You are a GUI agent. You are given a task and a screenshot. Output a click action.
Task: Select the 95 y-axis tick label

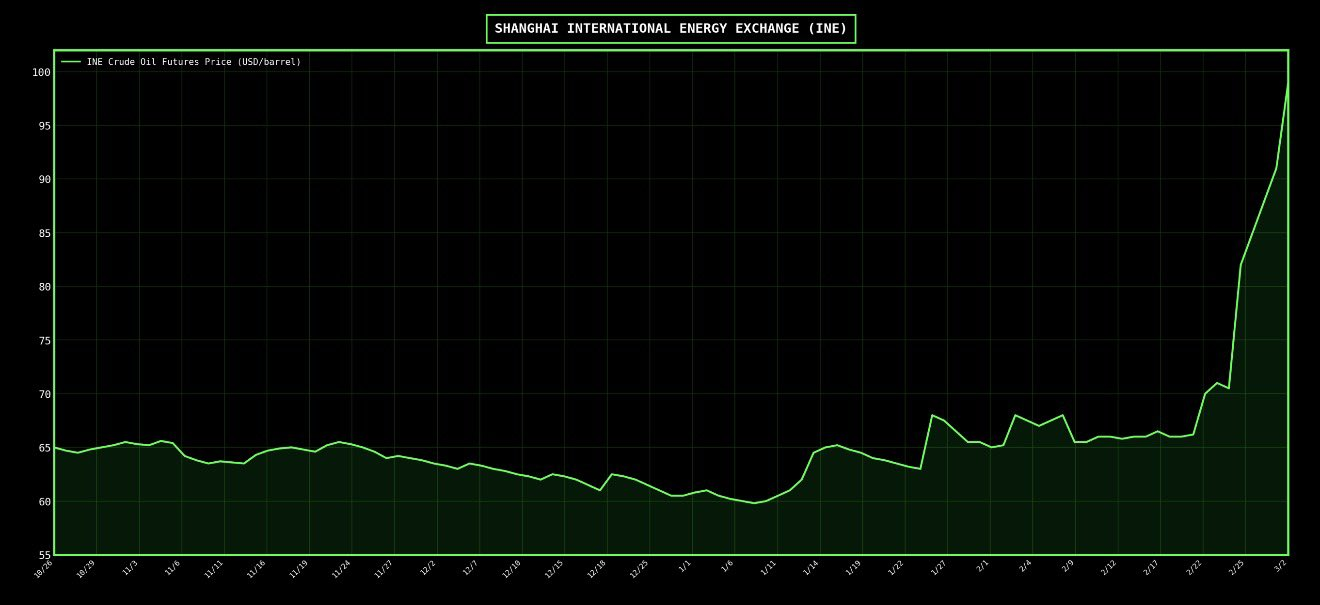tap(44, 126)
